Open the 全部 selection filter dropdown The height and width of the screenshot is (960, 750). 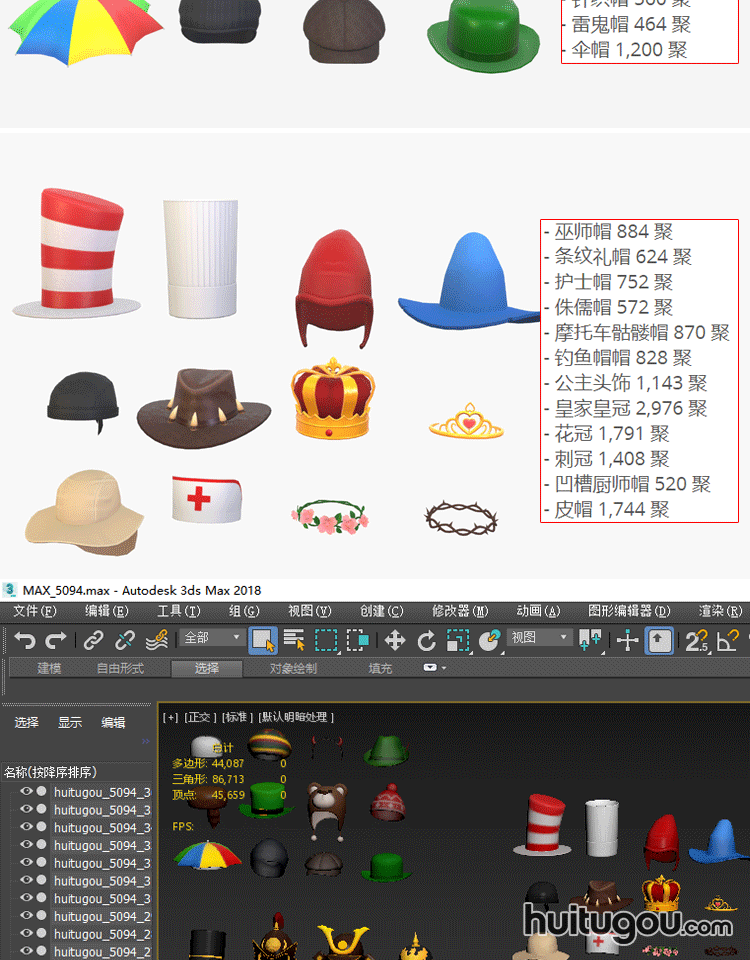coord(213,638)
